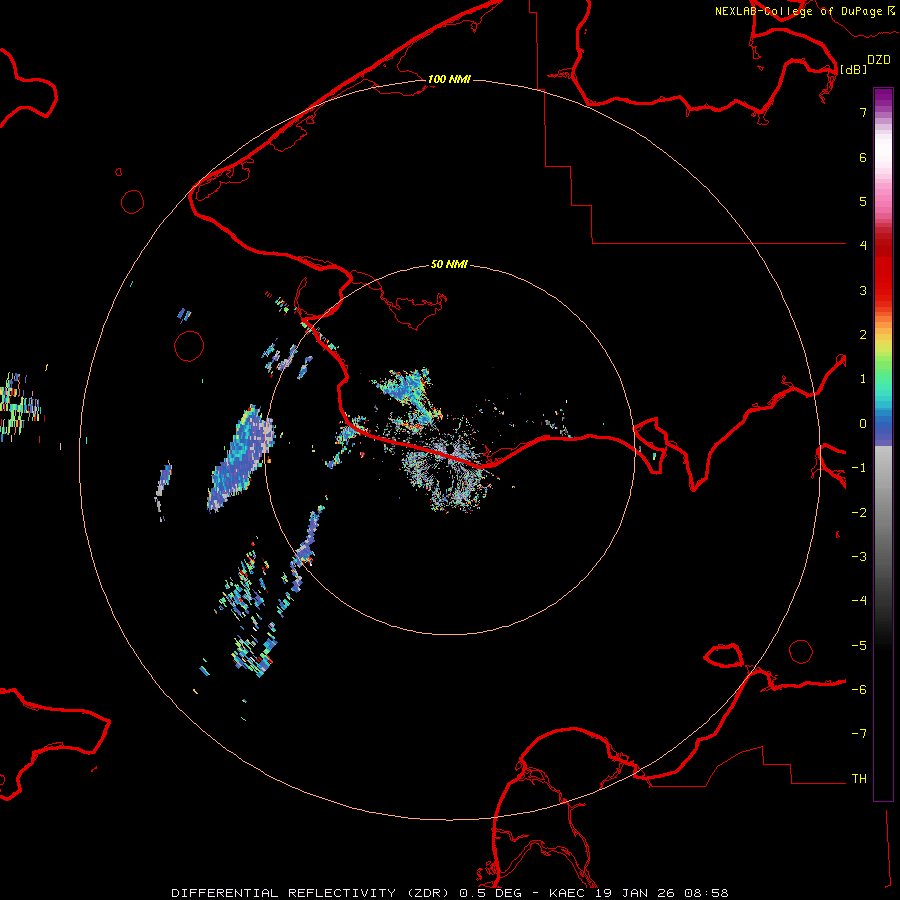Click the -3 value on the color scale
900x900 pixels.
coord(859,556)
